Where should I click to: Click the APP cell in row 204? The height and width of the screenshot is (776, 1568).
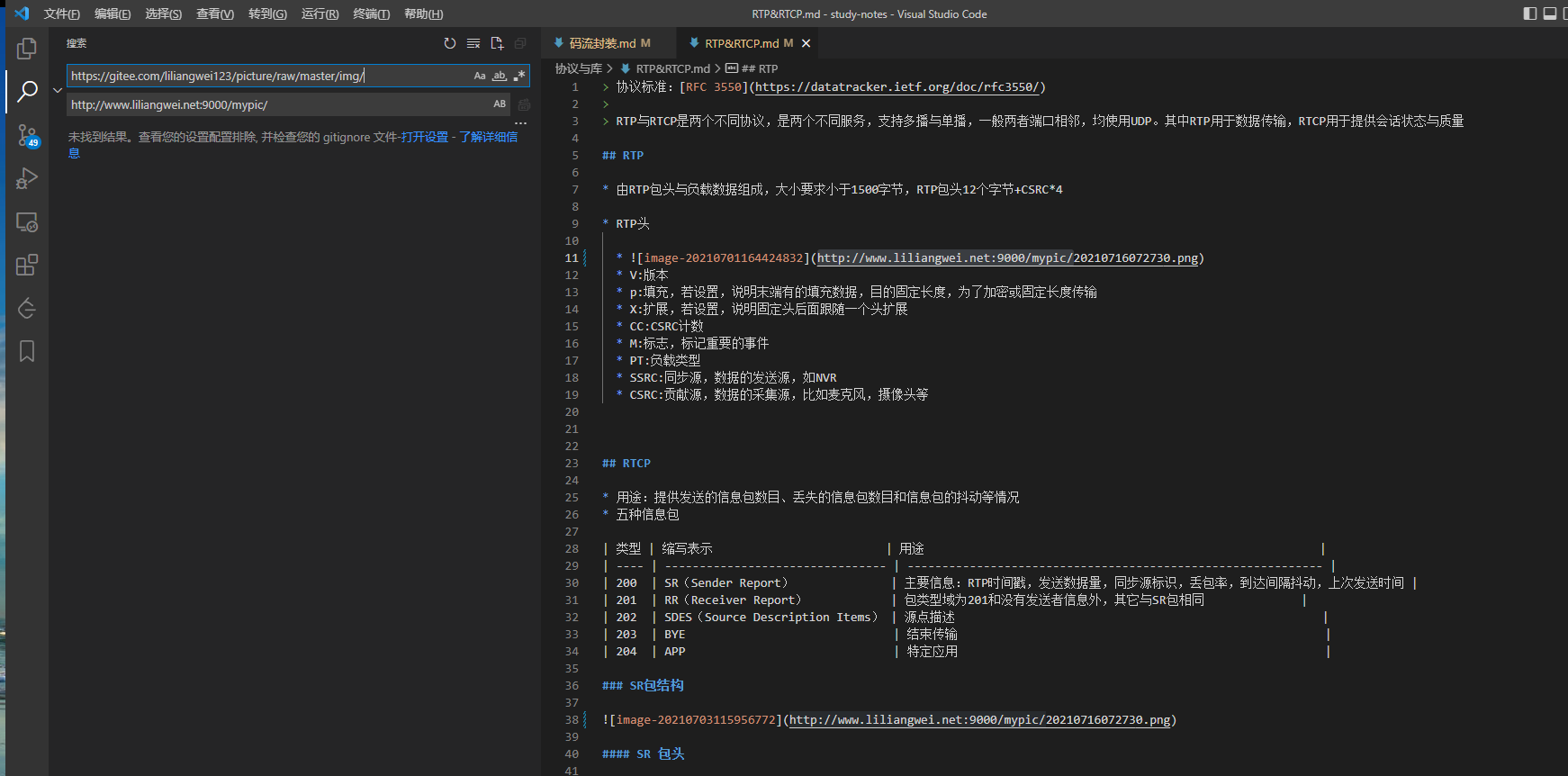pos(675,652)
